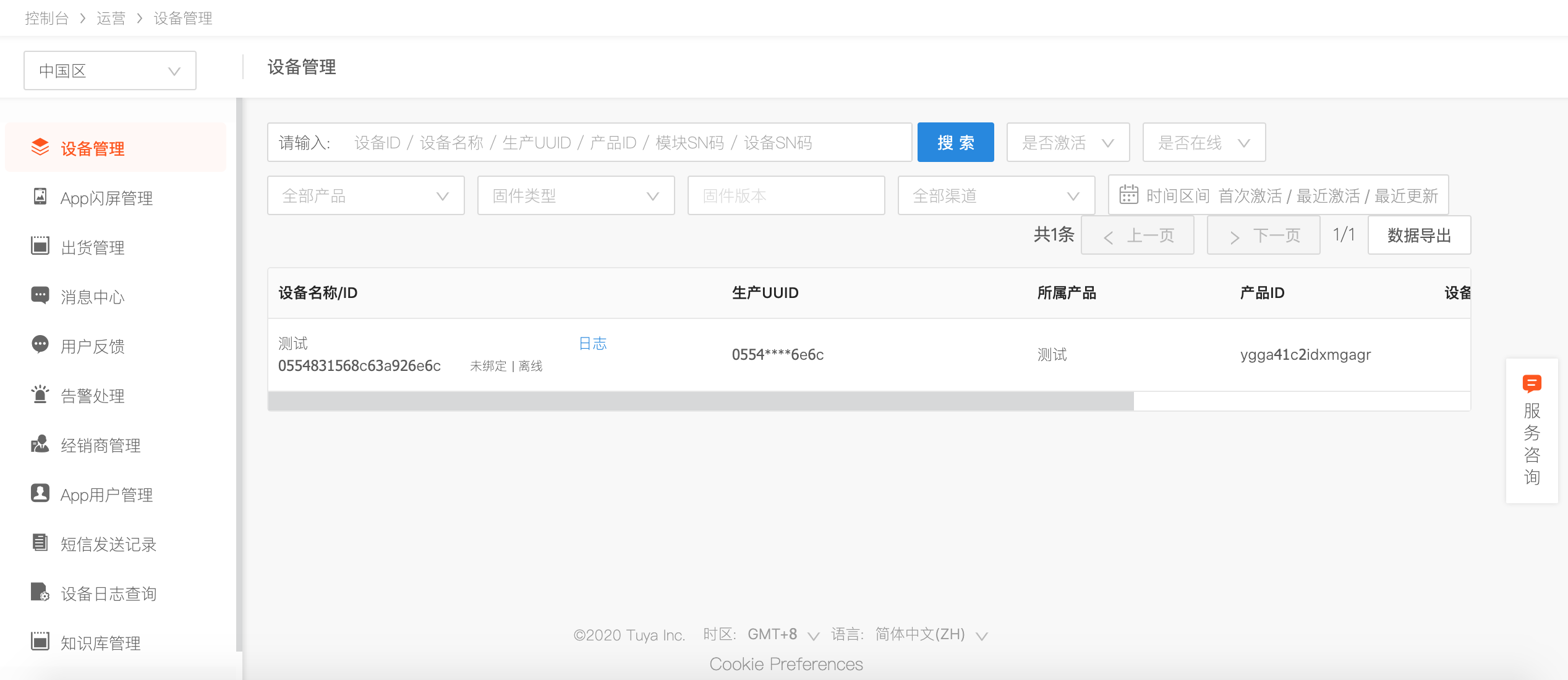Expand the 中国区 region dropdown

point(110,70)
